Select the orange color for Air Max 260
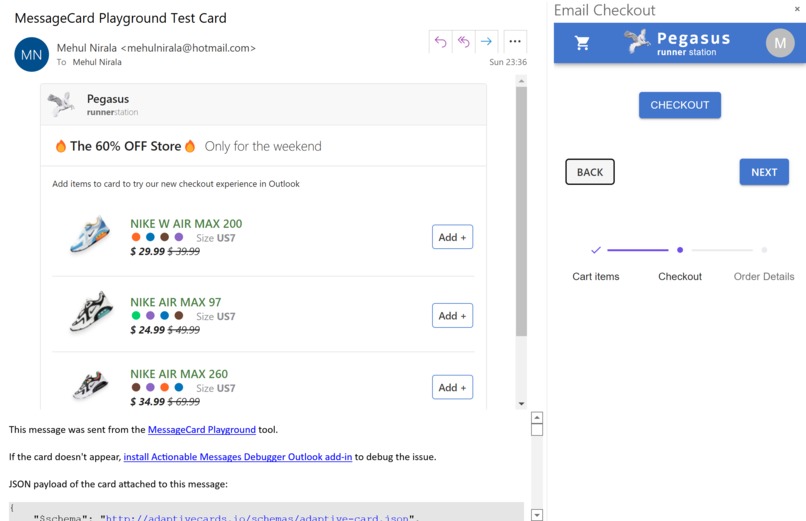806x521 pixels. [164, 387]
